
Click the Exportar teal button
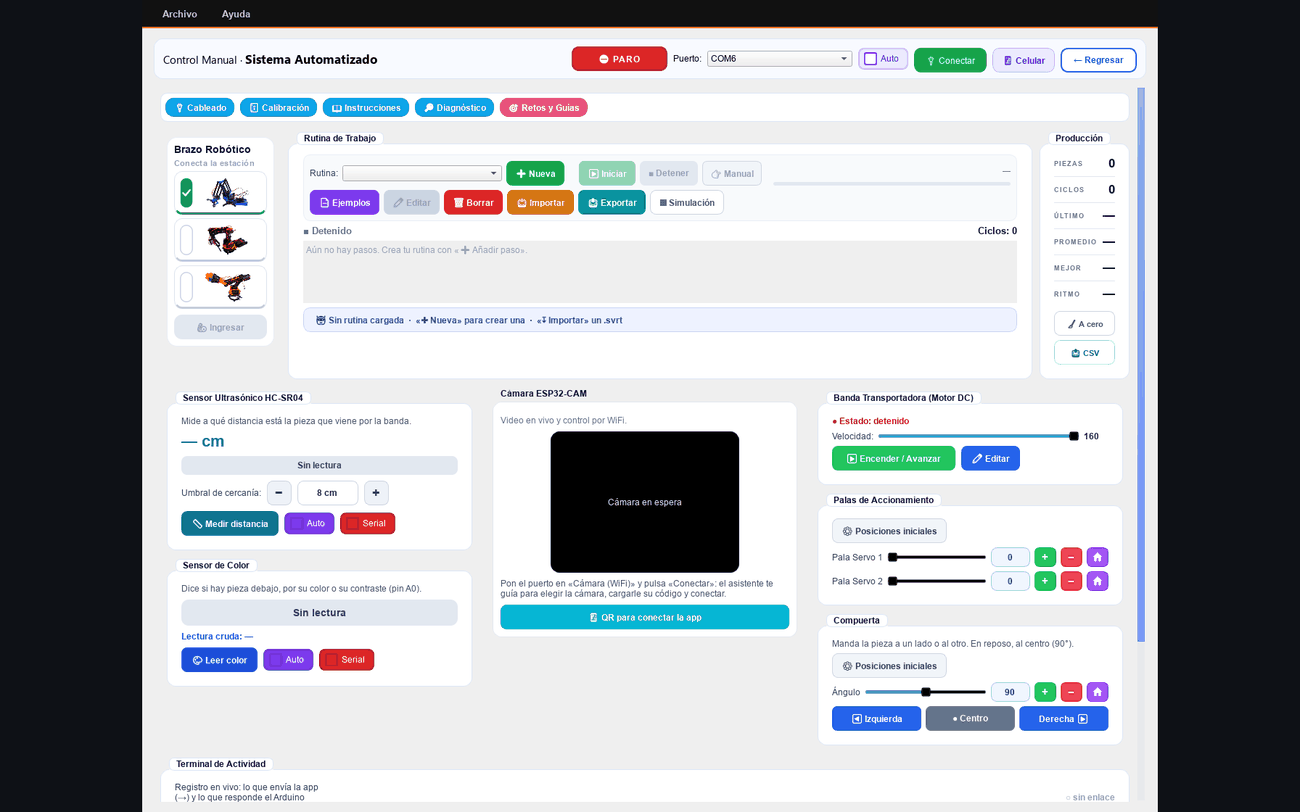pyautogui.click(x=611, y=202)
